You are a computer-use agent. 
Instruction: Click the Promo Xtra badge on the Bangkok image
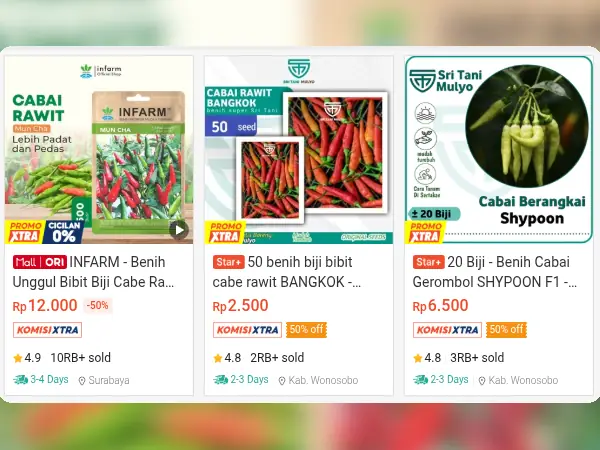coord(225,232)
